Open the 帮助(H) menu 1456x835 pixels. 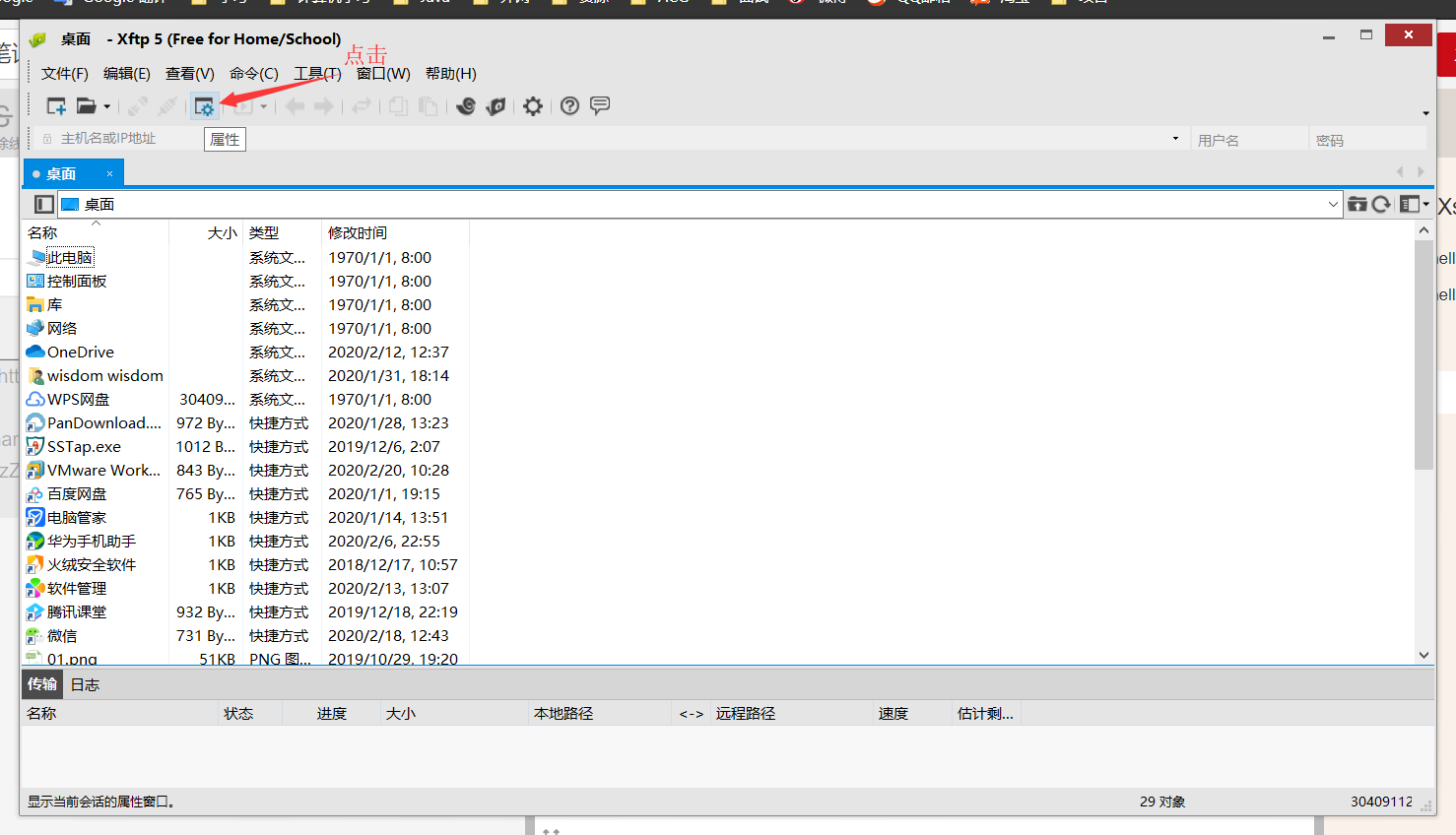[x=451, y=74]
